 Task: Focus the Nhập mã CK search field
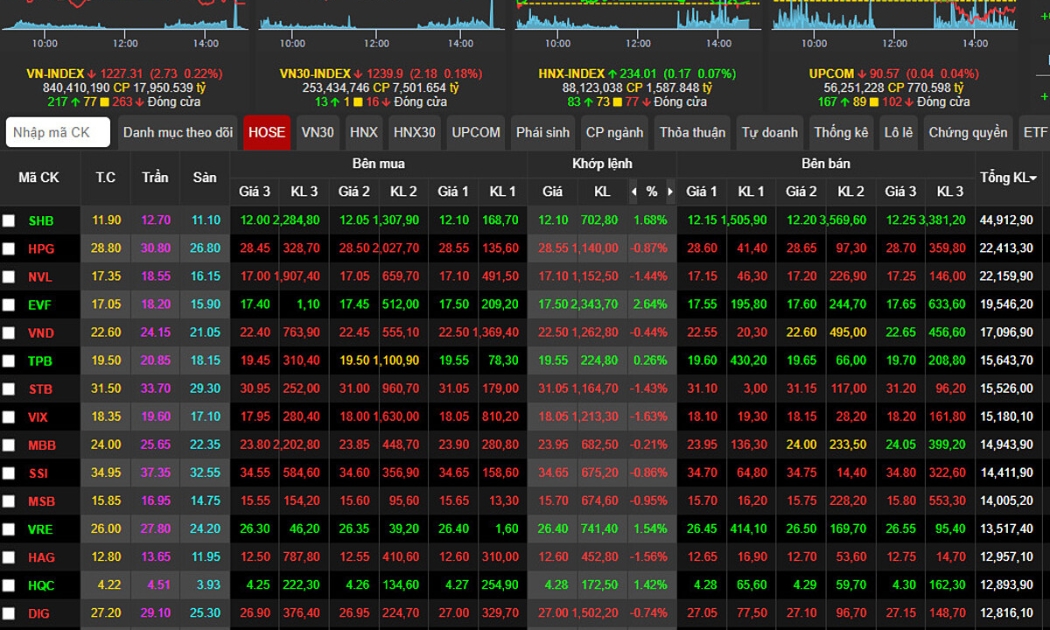click(x=57, y=132)
